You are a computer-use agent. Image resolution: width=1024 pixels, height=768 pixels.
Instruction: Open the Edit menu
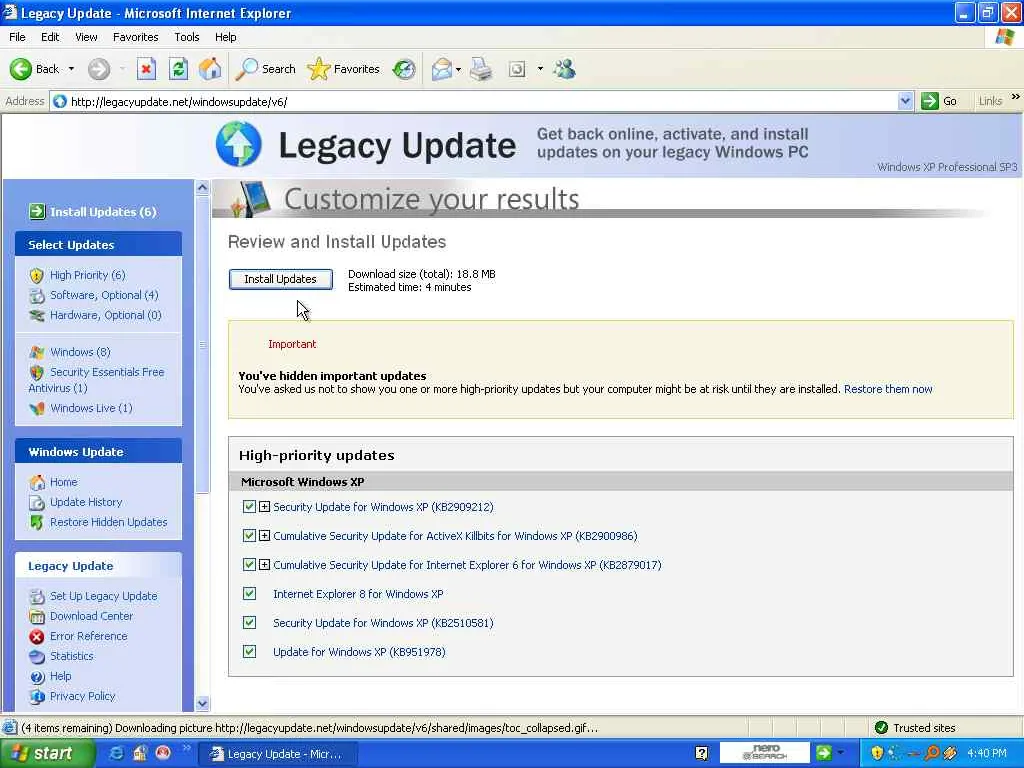[50, 37]
